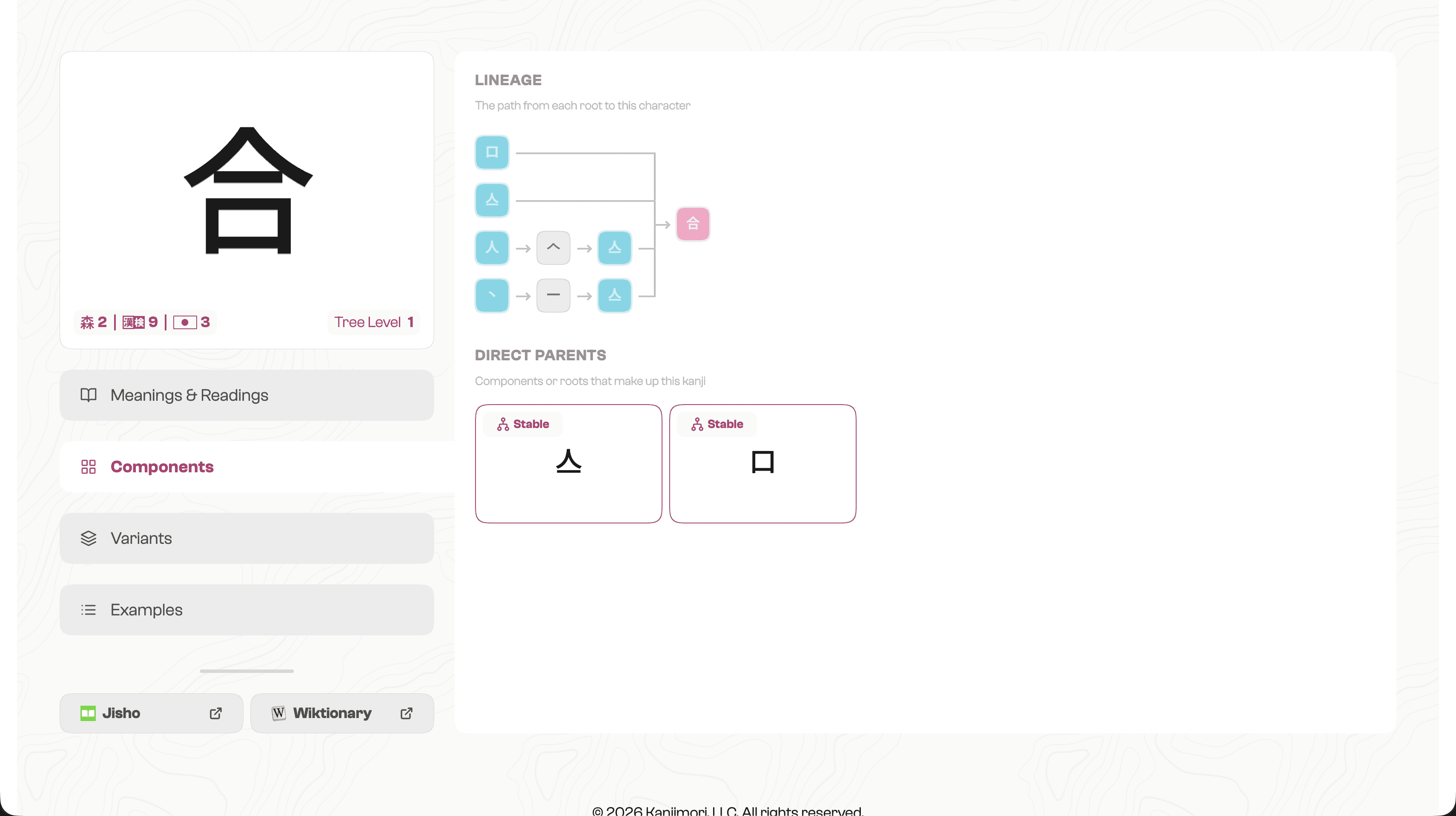Open the Meanings & Readings section
1456x816 pixels.
click(246, 395)
